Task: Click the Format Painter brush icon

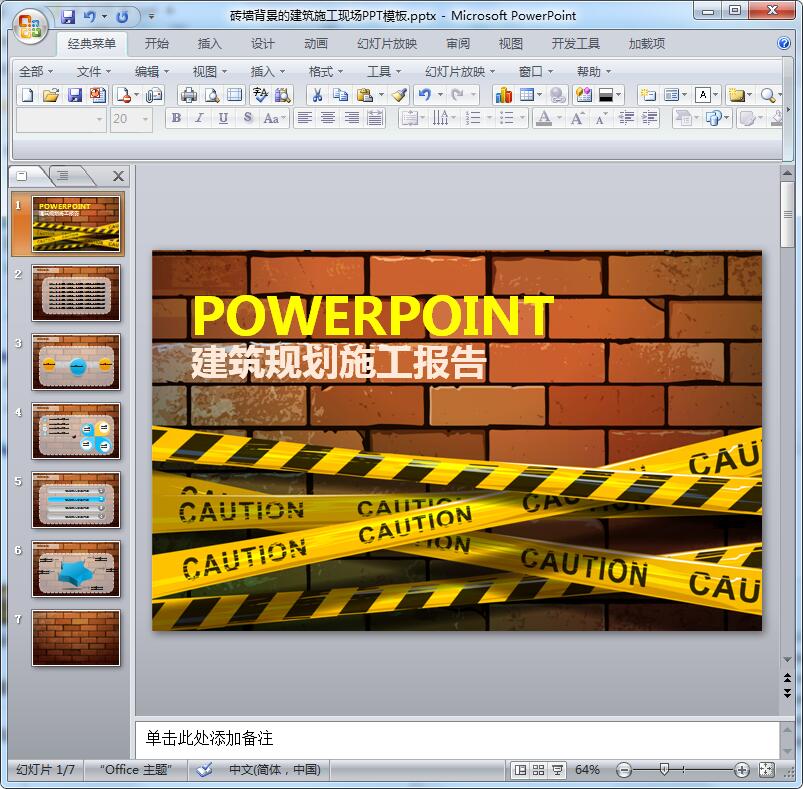Action: pyautogui.click(x=399, y=95)
